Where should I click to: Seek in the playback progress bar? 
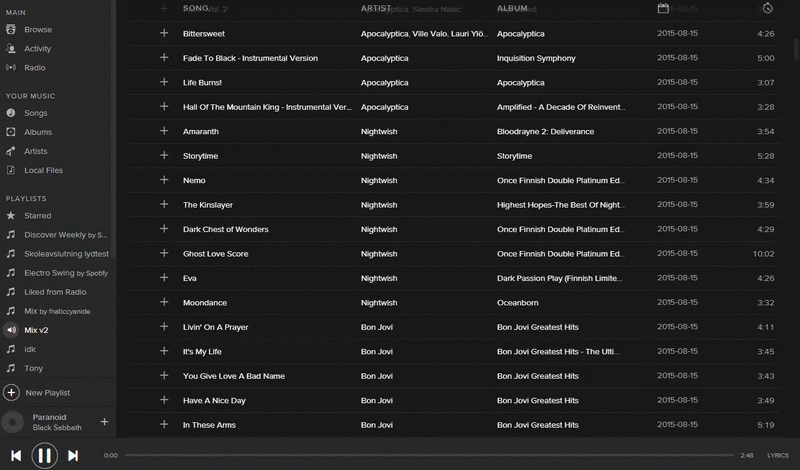(x=429, y=455)
